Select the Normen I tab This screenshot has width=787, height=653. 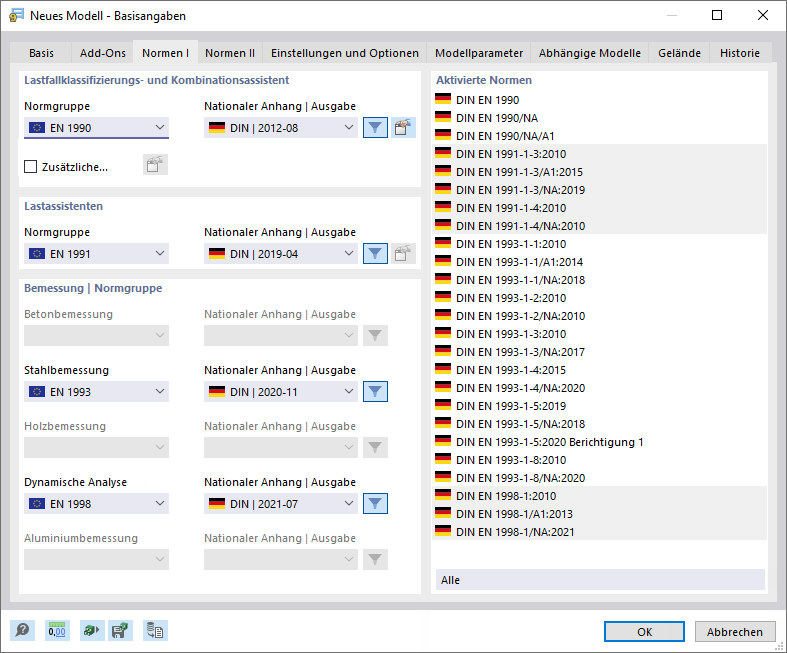pos(166,52)
